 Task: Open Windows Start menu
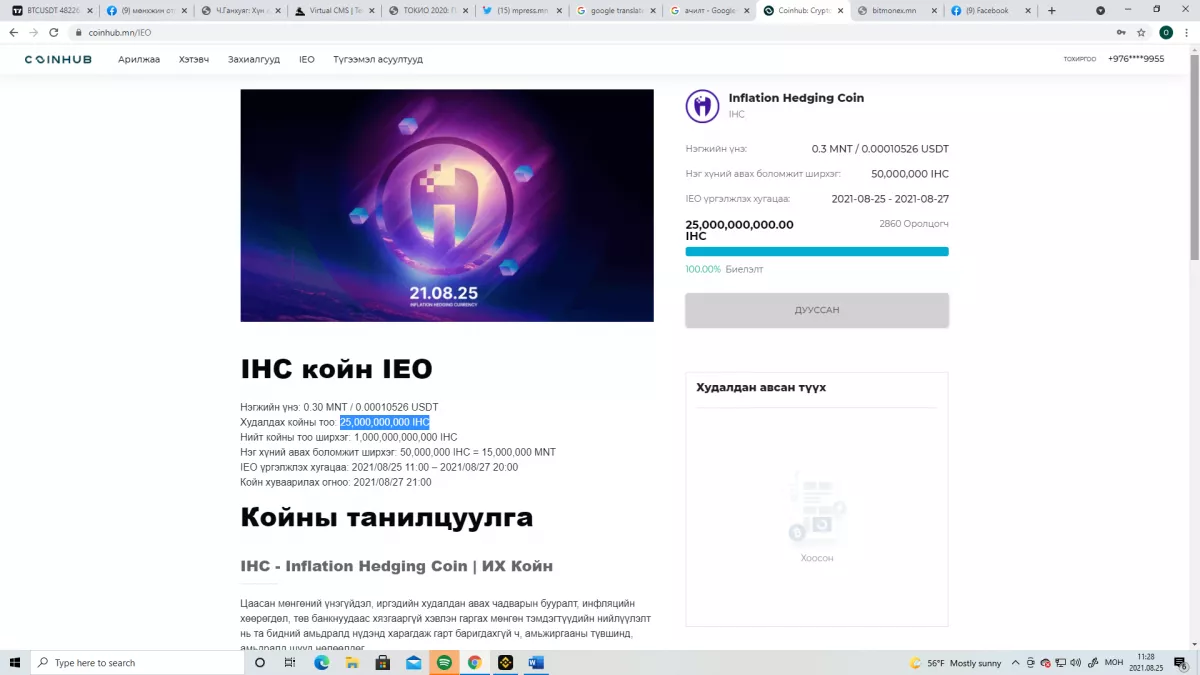15,662
